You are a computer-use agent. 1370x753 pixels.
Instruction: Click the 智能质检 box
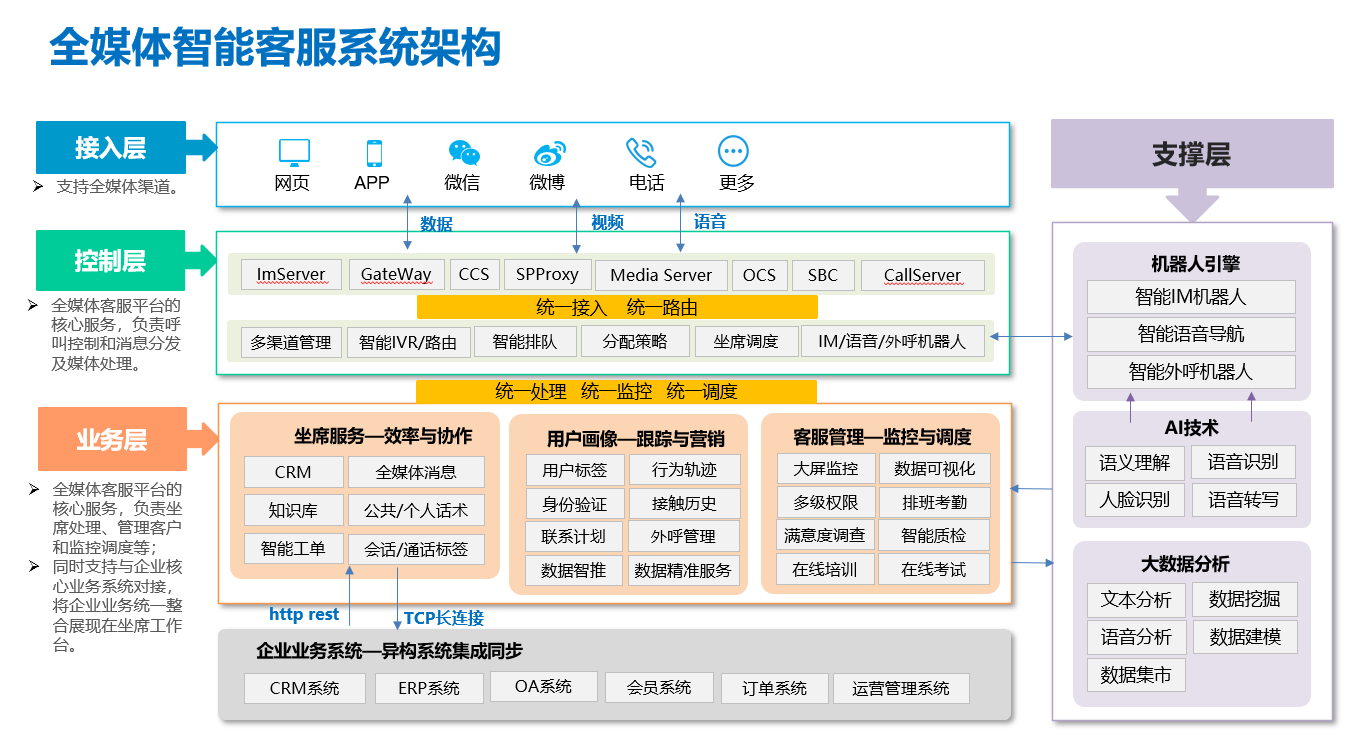pyautogui.click(x=935, y=535)
